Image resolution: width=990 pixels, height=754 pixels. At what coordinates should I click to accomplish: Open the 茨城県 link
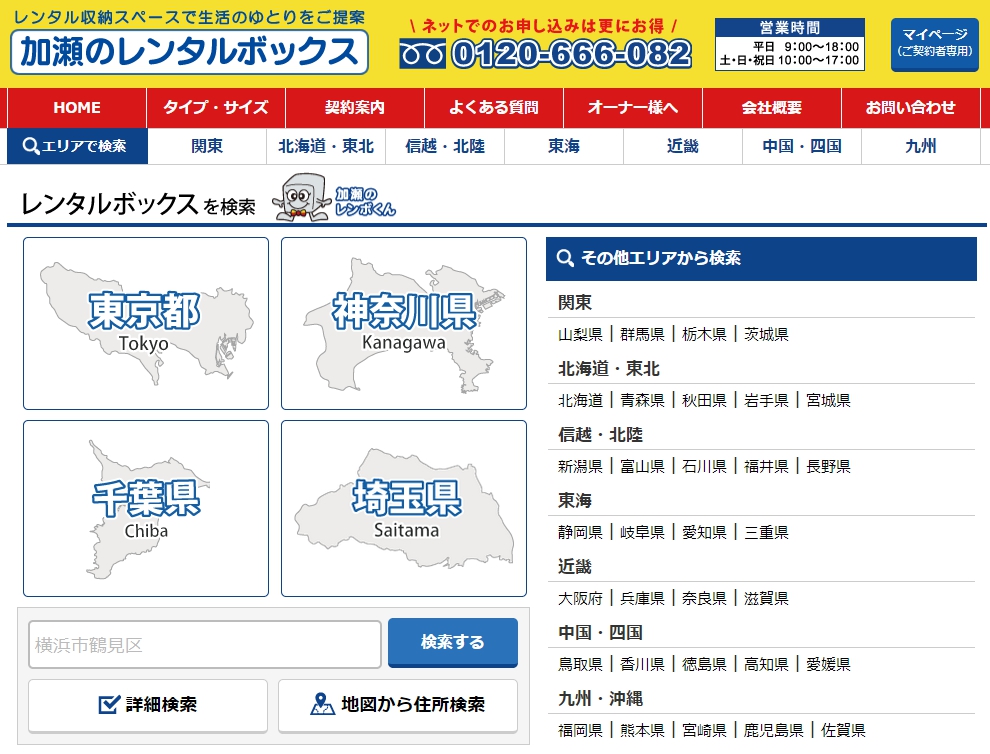tap(766, 335)
